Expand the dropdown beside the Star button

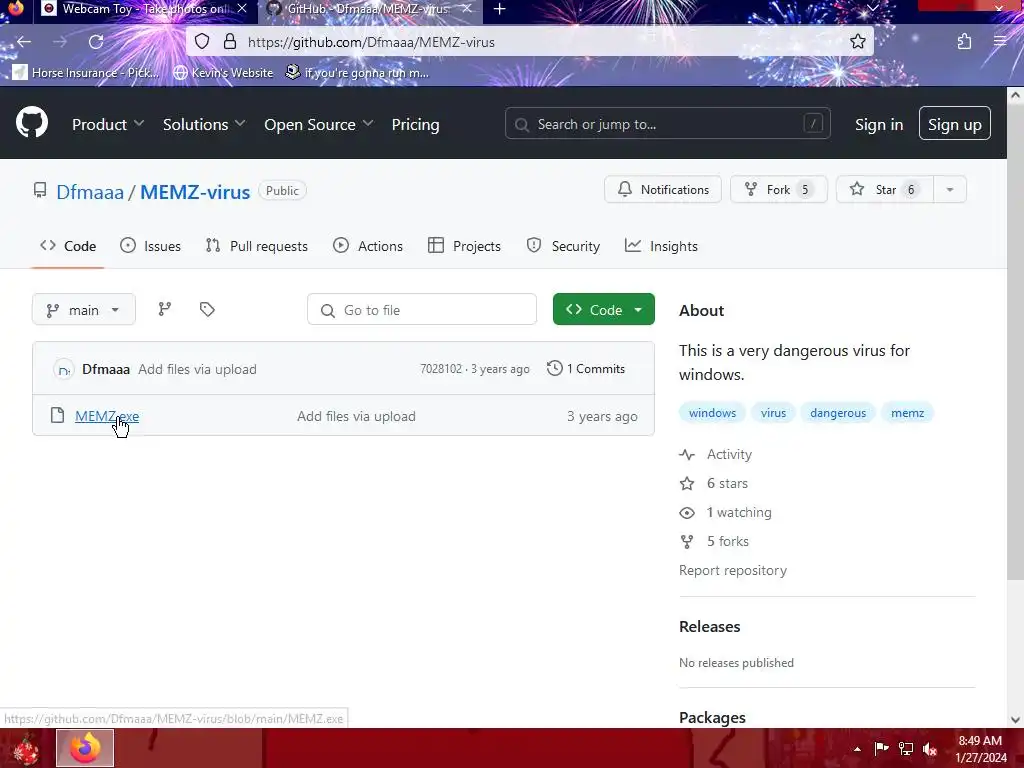click(950, 189)
